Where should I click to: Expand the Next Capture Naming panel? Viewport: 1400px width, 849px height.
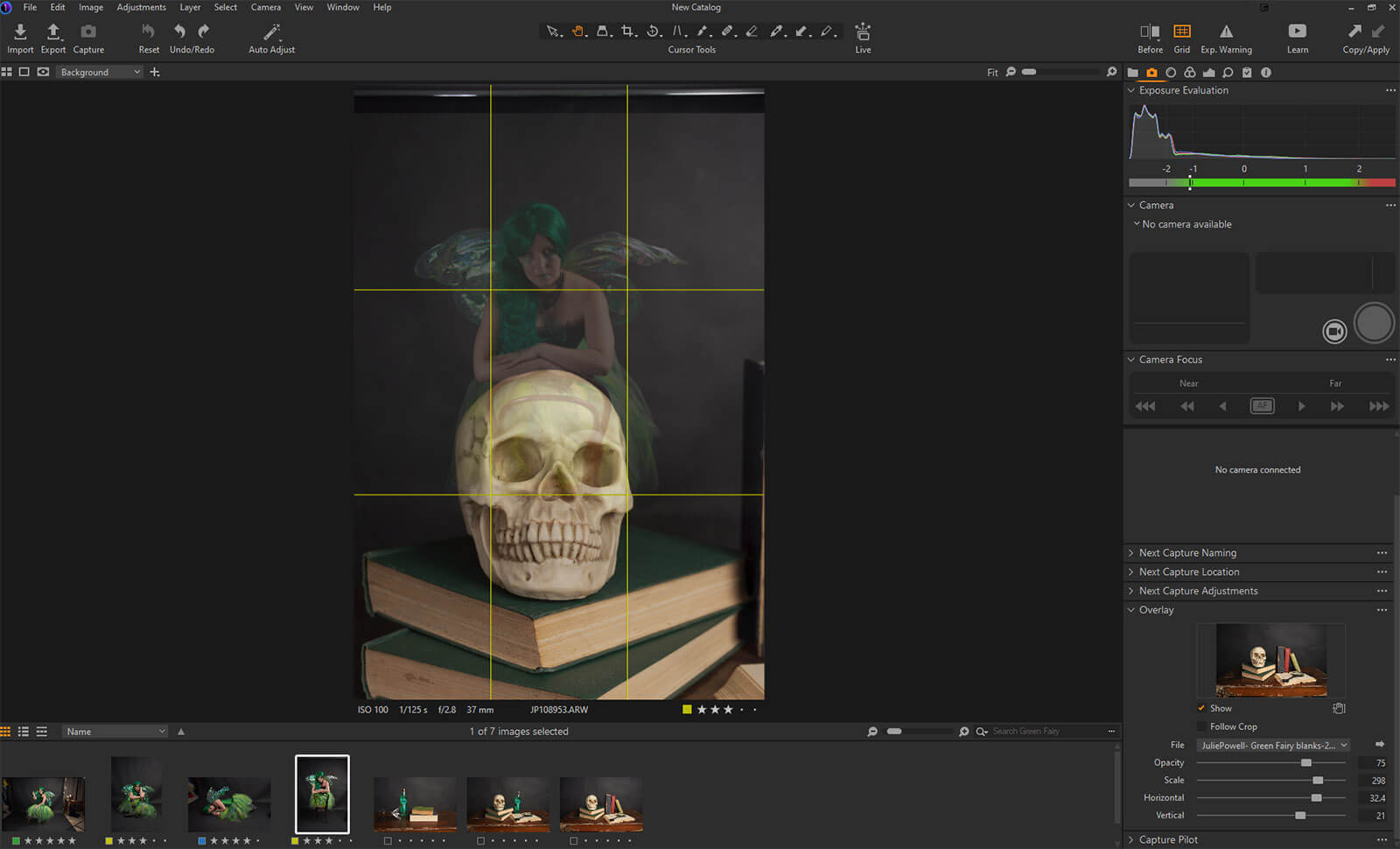click(1187, 553)
